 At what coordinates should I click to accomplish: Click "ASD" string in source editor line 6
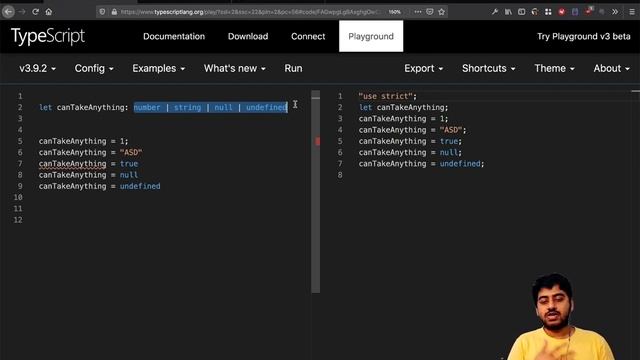click(131, 152)
